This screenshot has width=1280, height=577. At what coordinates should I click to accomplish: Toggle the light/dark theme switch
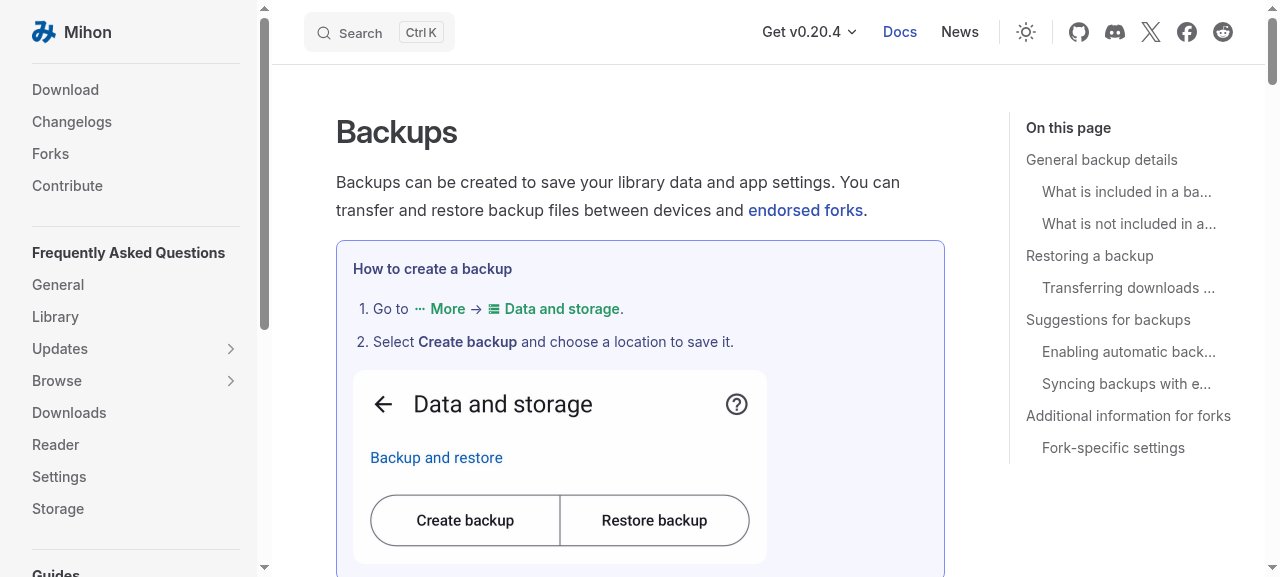click(x=1026, y=32)
